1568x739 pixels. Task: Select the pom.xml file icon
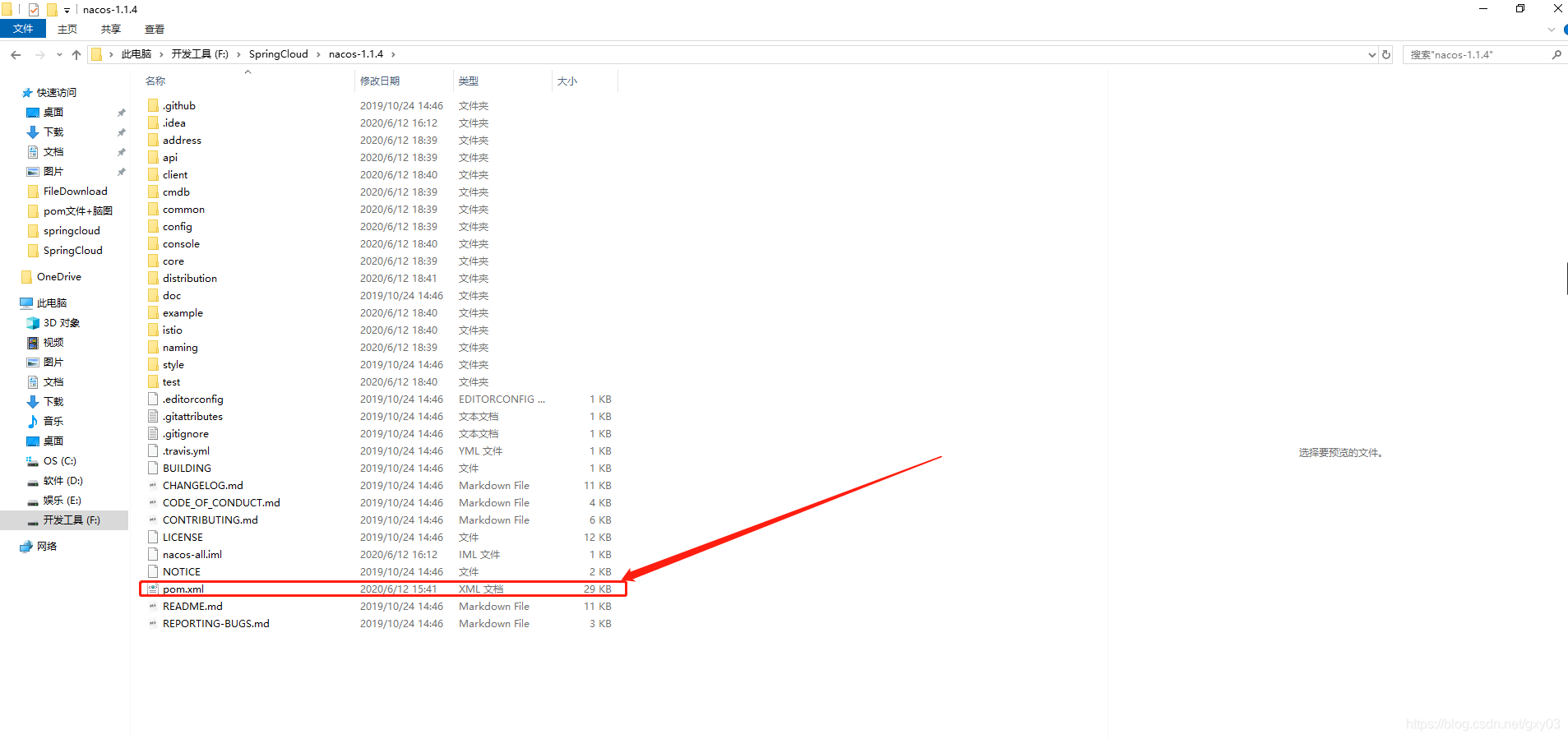pos(153,589)
